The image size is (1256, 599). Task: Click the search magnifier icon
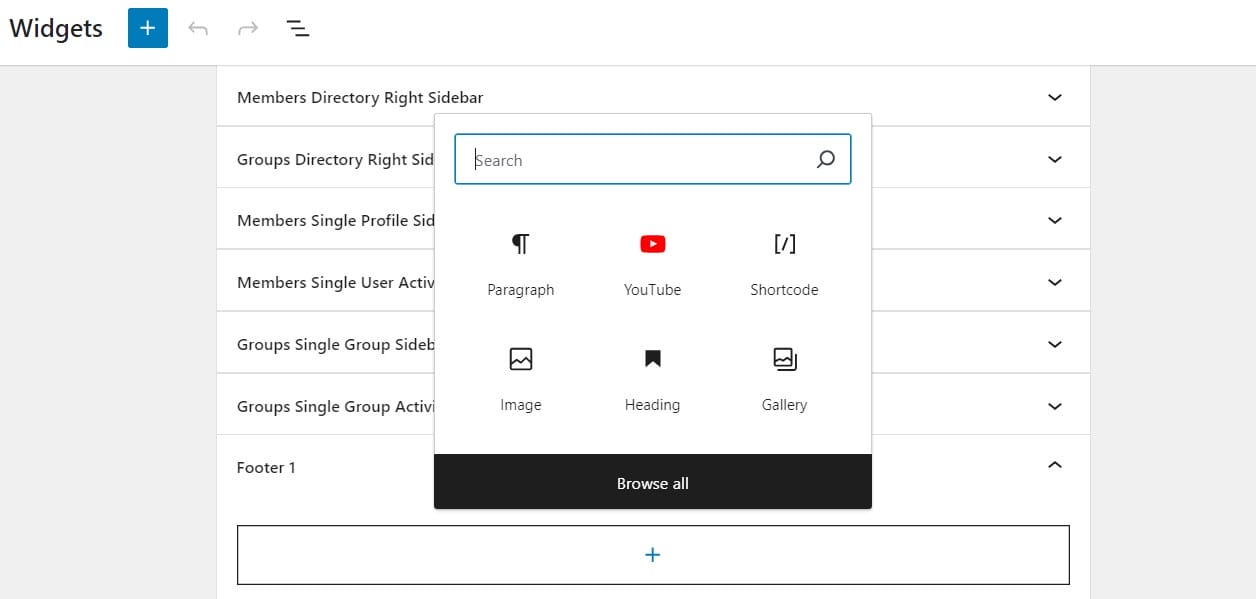(825, 160)
